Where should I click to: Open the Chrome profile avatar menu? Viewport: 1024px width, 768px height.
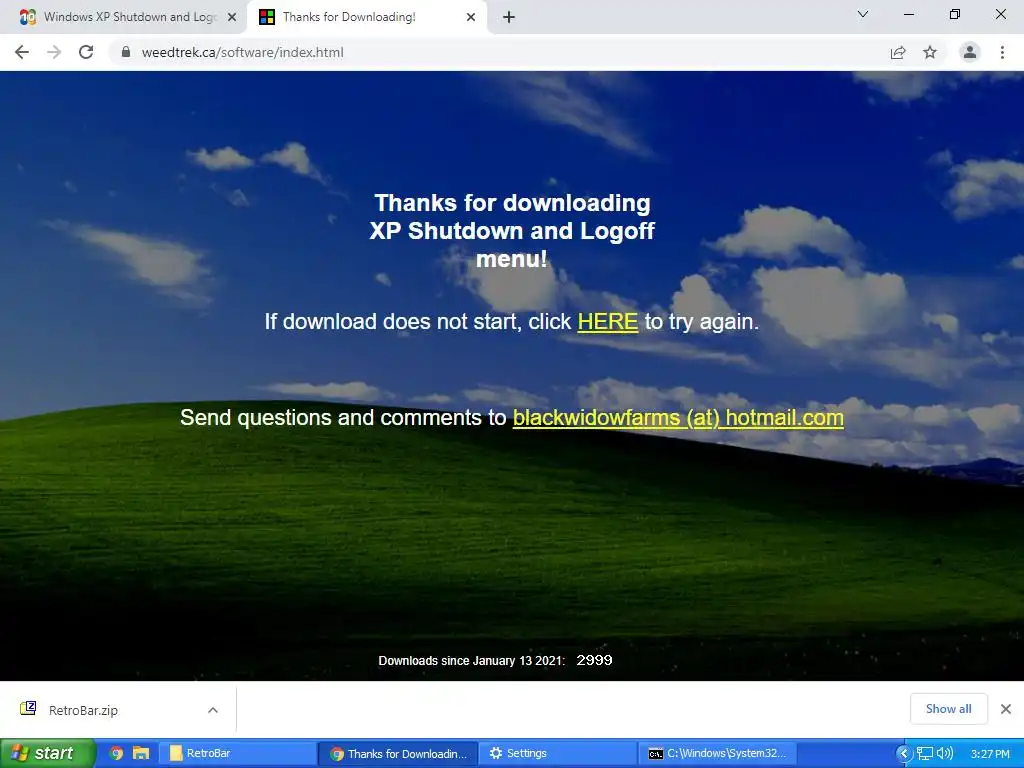click(970, 52)
